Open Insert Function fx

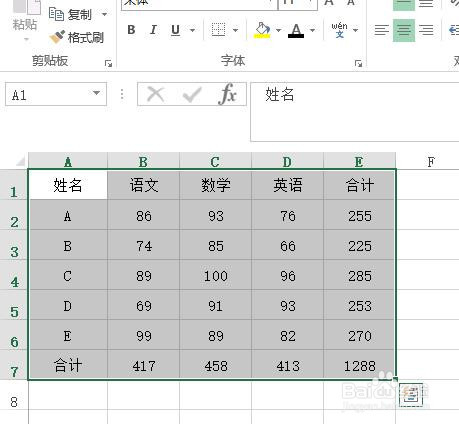(x=228, y=94)
